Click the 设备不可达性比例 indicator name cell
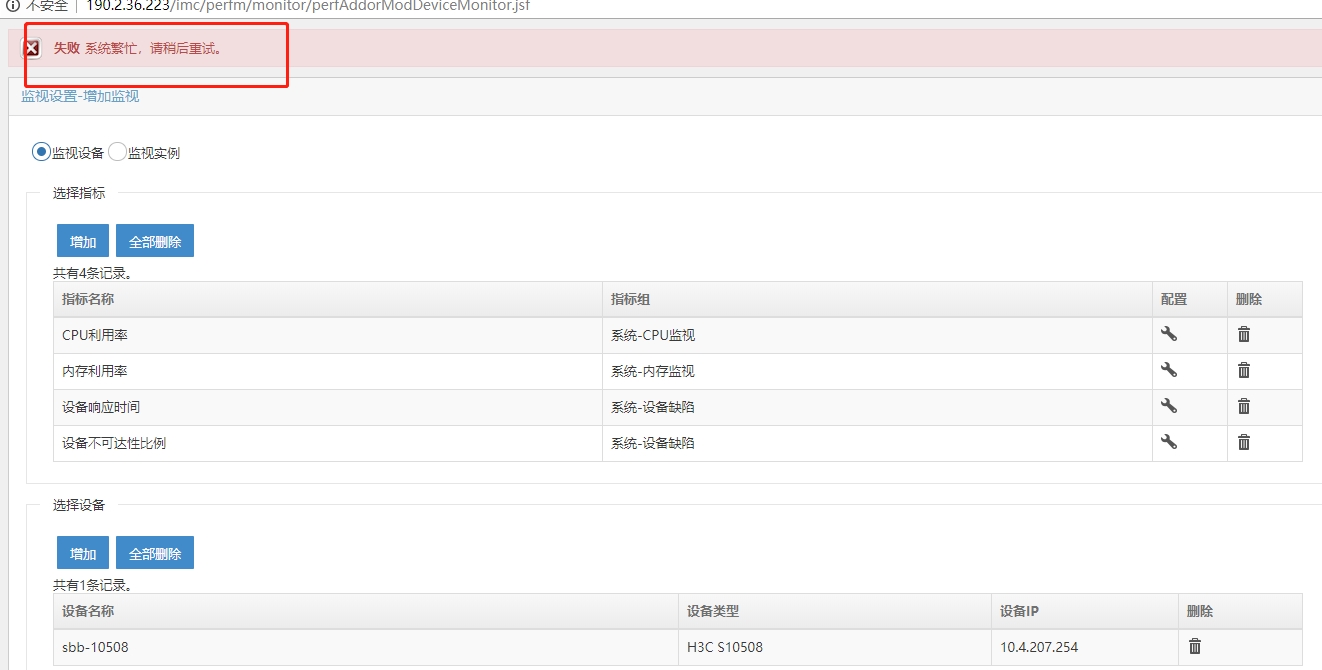This screenshot has height=670, width=1322. (328, 443)
